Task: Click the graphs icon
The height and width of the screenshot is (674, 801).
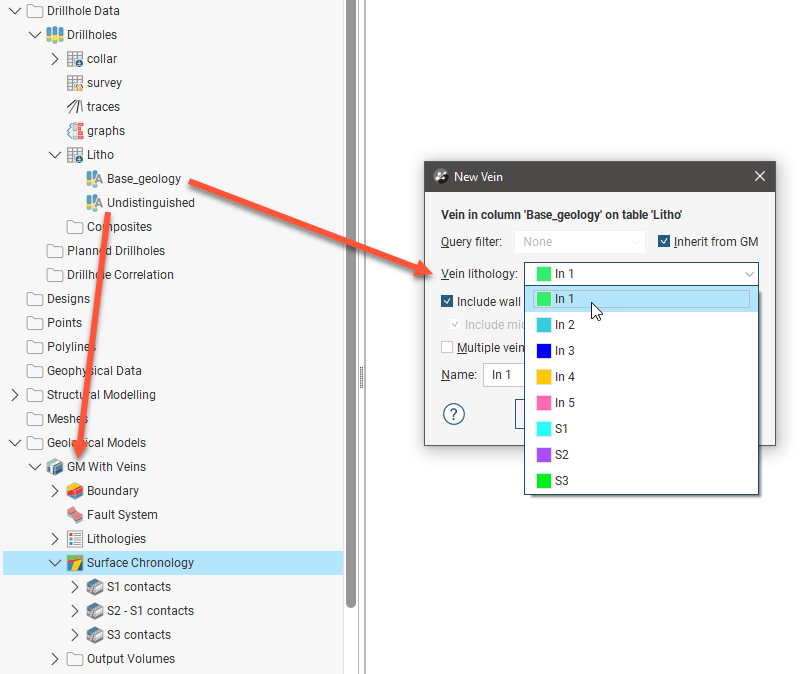Action: [x=75, y=131]
